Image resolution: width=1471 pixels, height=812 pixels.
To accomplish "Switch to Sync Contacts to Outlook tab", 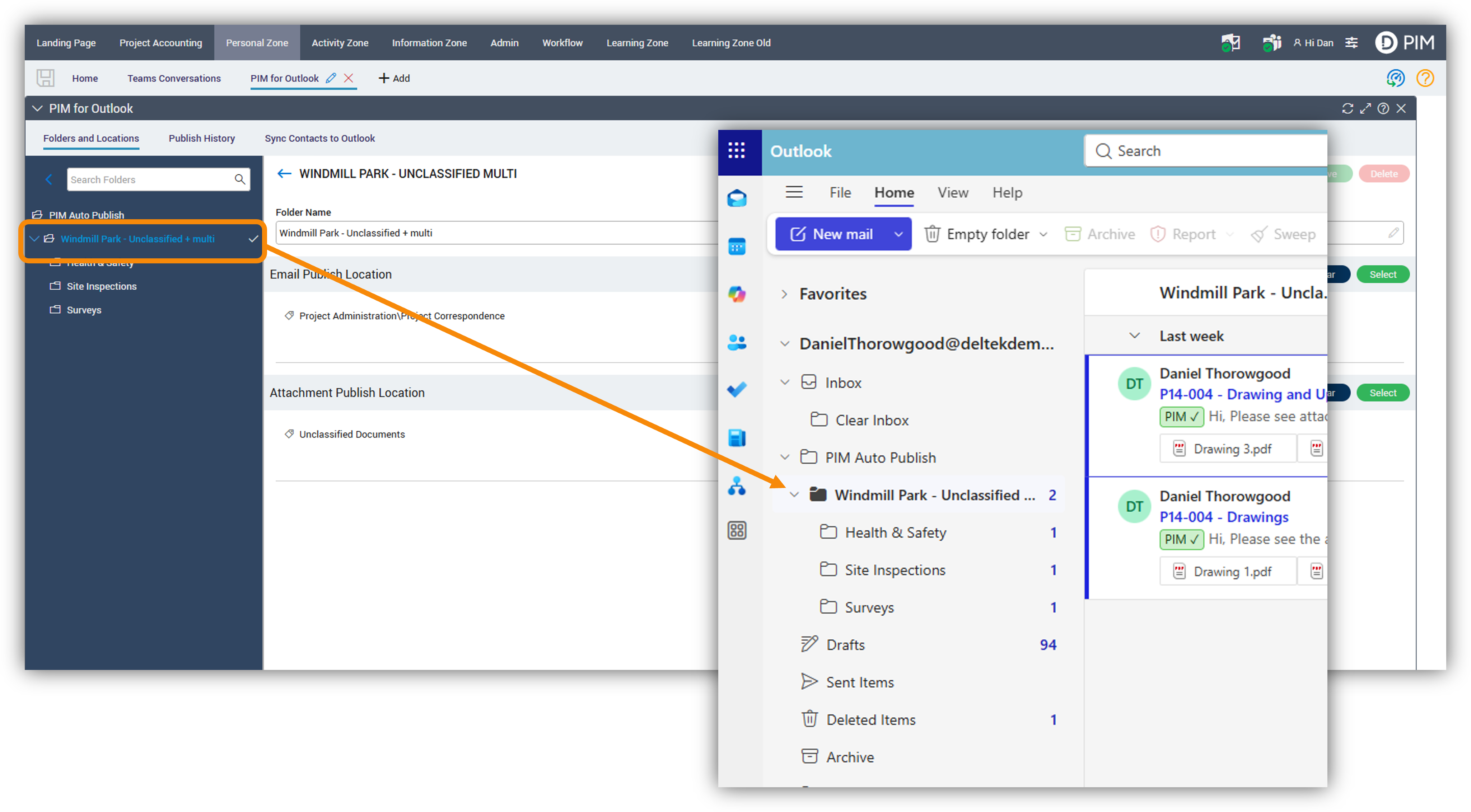I will click(320, 138).
